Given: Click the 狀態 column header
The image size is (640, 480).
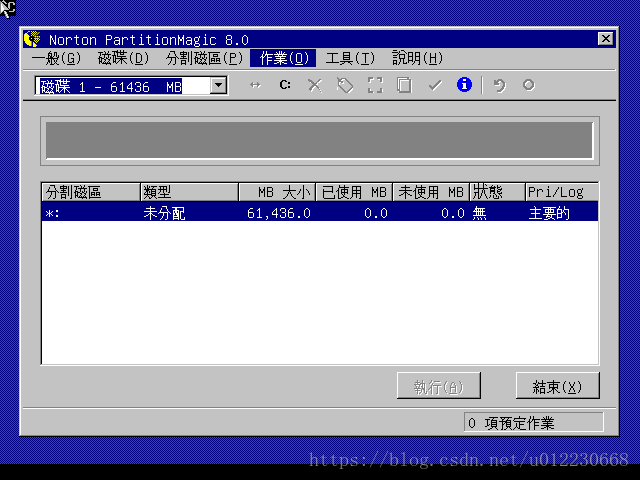Looking at the screenshot, I should (498, 192).
